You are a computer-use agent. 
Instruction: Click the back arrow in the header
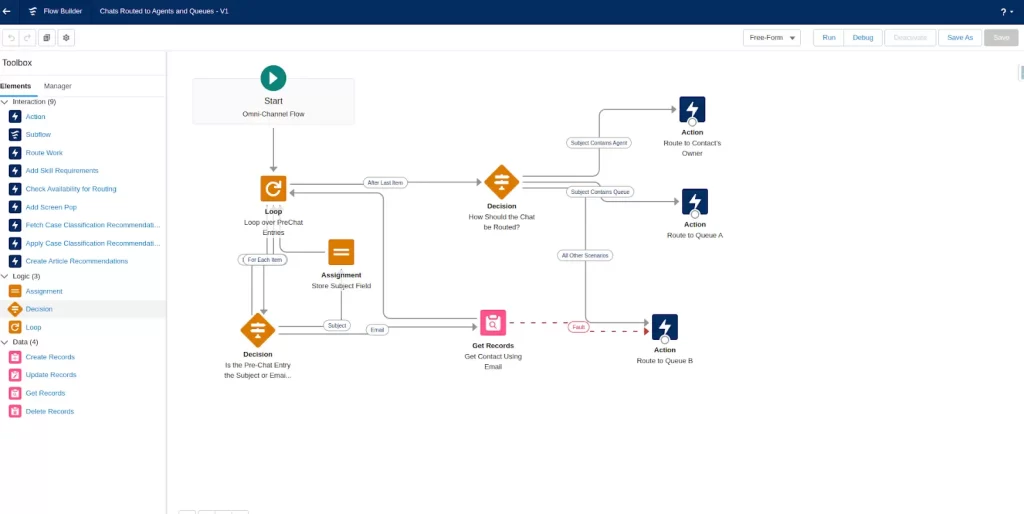pyautogui.click(x=7, y=11)
